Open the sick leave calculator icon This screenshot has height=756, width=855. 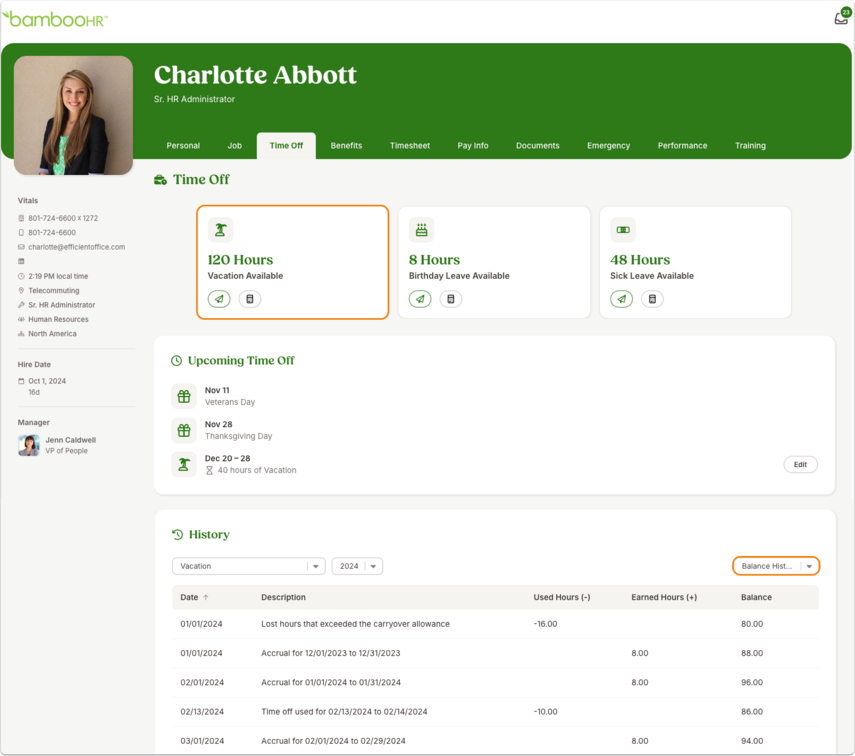(x=652, y=299)
